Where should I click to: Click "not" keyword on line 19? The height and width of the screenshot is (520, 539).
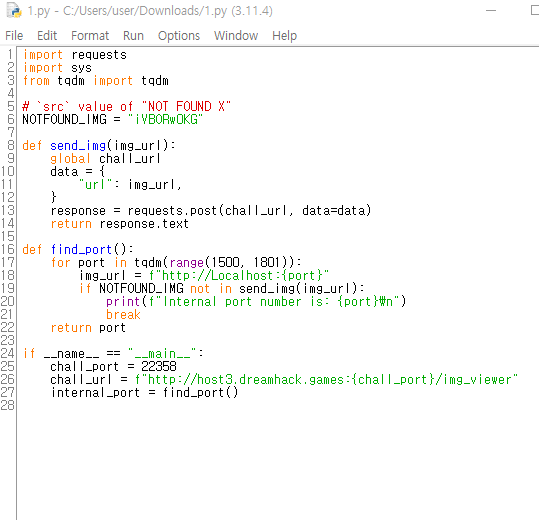[x=200, y=289]
